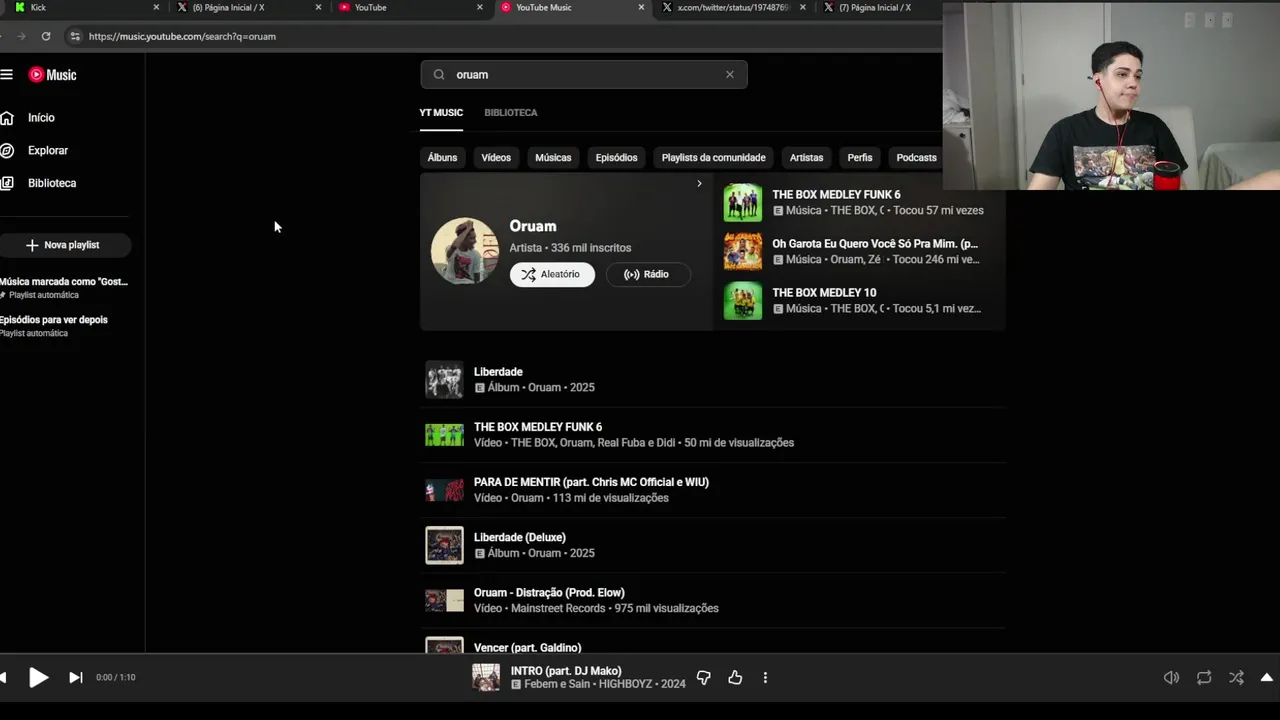Click the search magnifier icon
The height and width of the screenshot is (720, 1280).
pos(439,75)
